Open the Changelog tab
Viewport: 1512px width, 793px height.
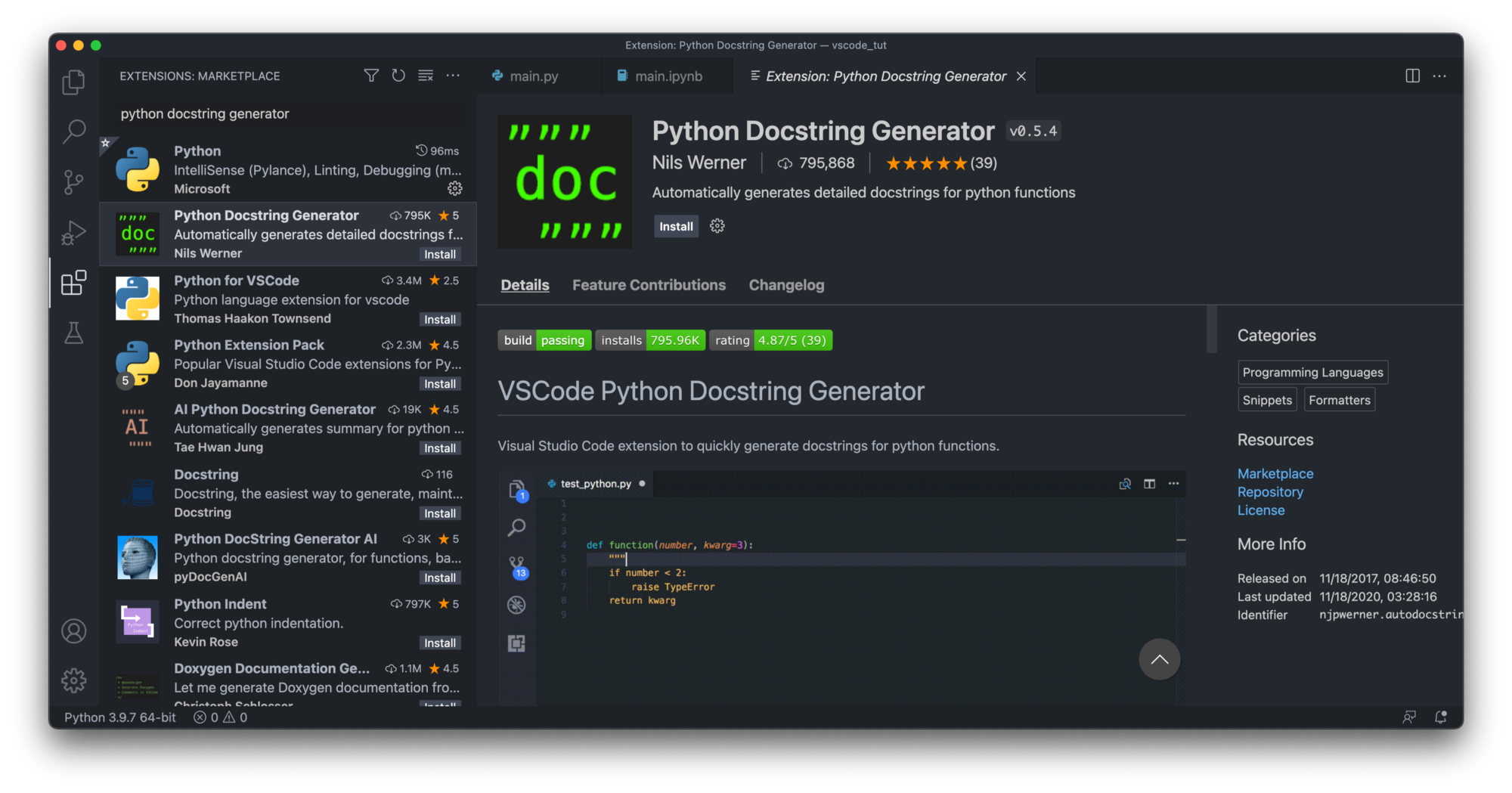click(x=786, y=285)
